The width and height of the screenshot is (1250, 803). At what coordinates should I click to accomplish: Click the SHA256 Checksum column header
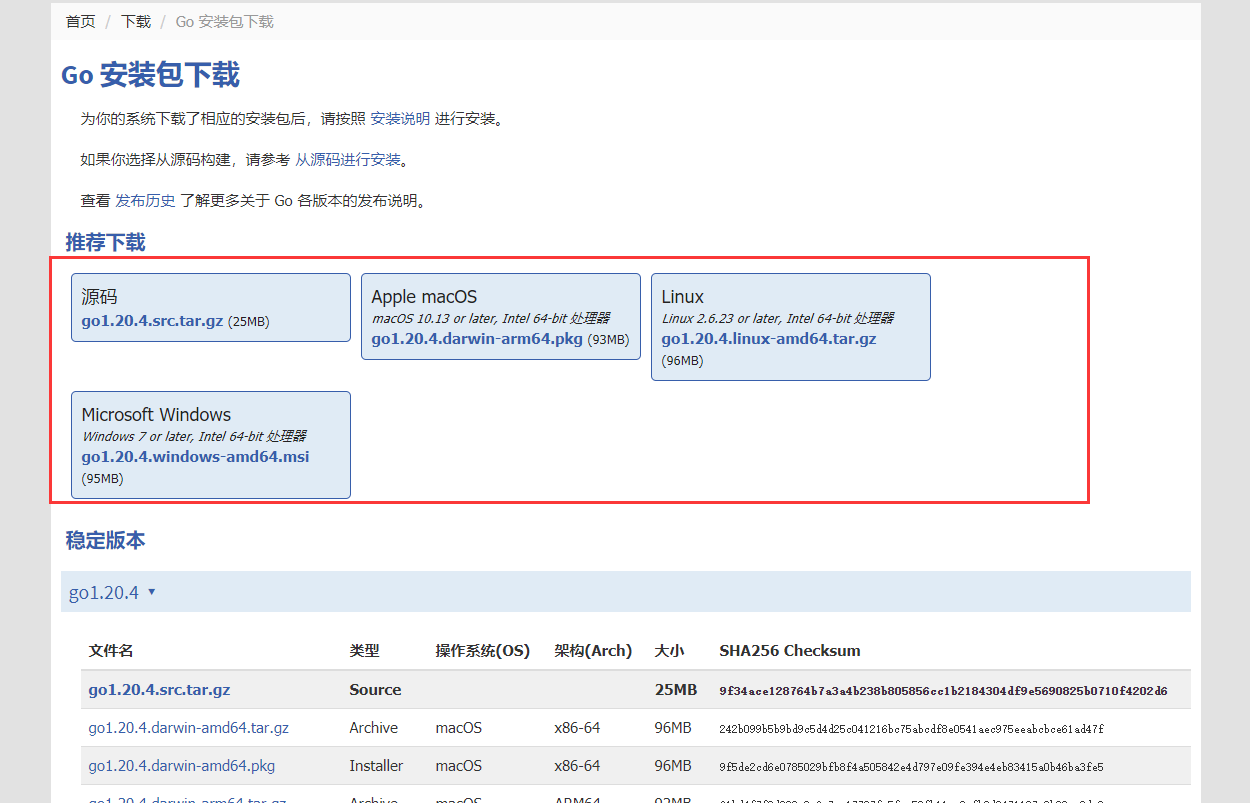tap(790, 651)
